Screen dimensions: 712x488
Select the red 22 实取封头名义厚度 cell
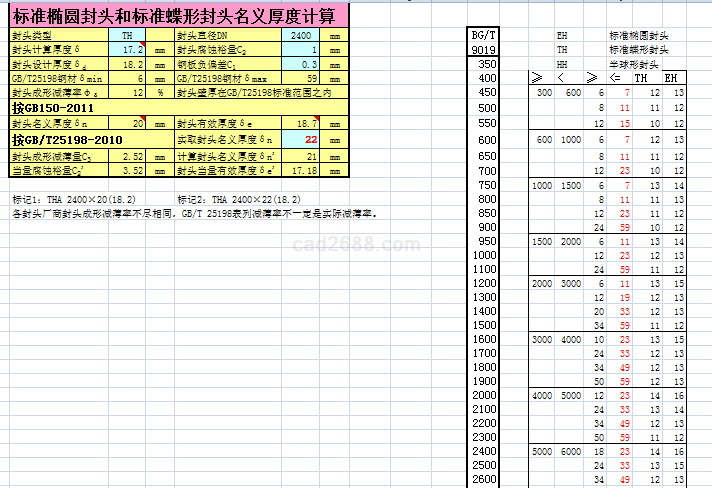pyautogui.click(x=299, y=140)
